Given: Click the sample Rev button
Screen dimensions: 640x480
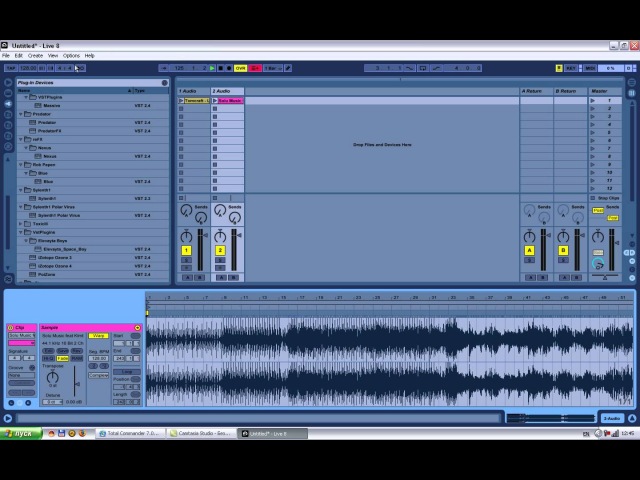Looking at the screenshot, I should [x=76, y=351].
